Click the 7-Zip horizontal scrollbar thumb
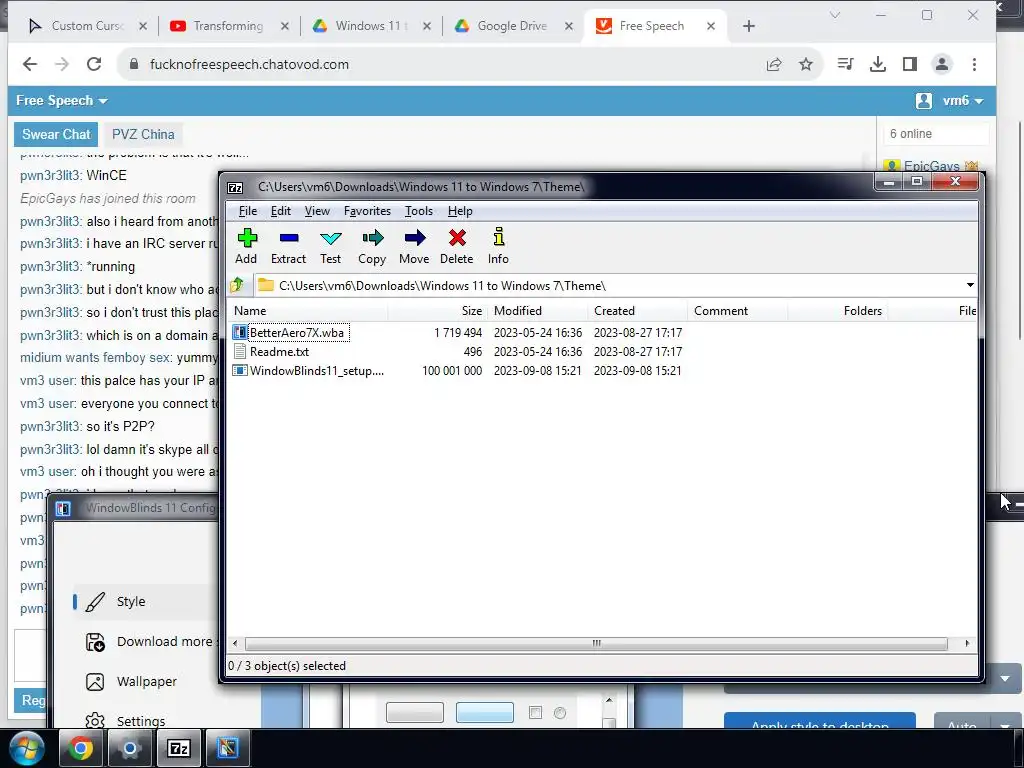The width and height of the screenshot is (1024, 768). pos(596,643)
